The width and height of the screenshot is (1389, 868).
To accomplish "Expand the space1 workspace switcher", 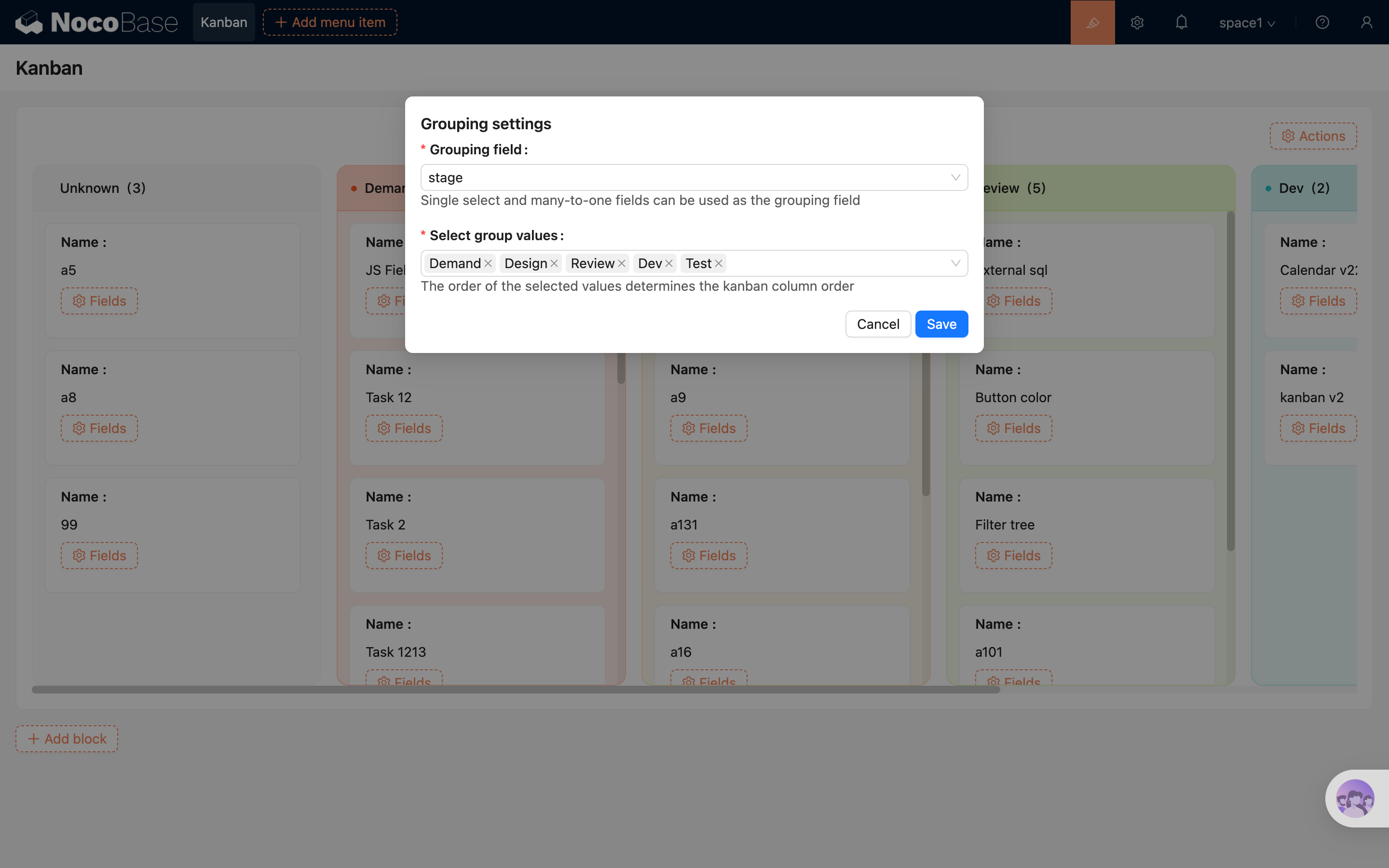I will [1247, 23].
